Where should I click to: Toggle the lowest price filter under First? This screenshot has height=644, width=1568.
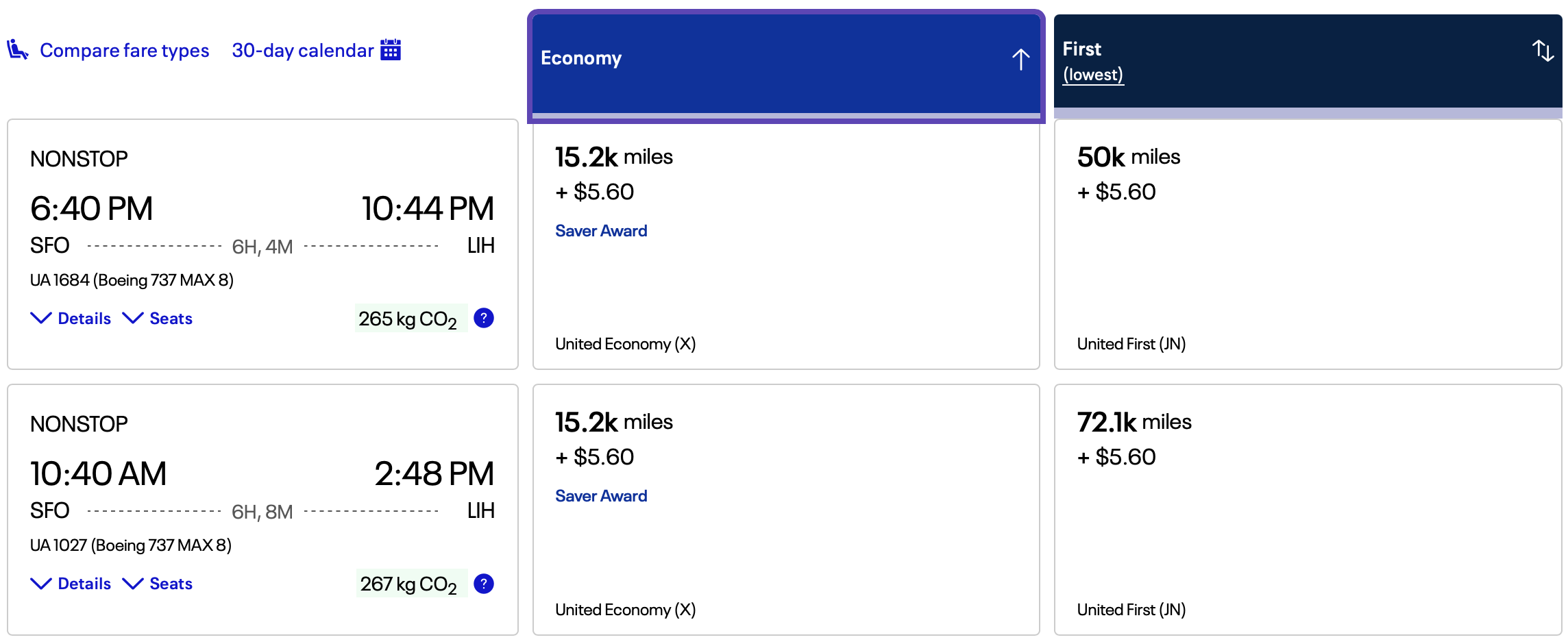coord(1092,75)
